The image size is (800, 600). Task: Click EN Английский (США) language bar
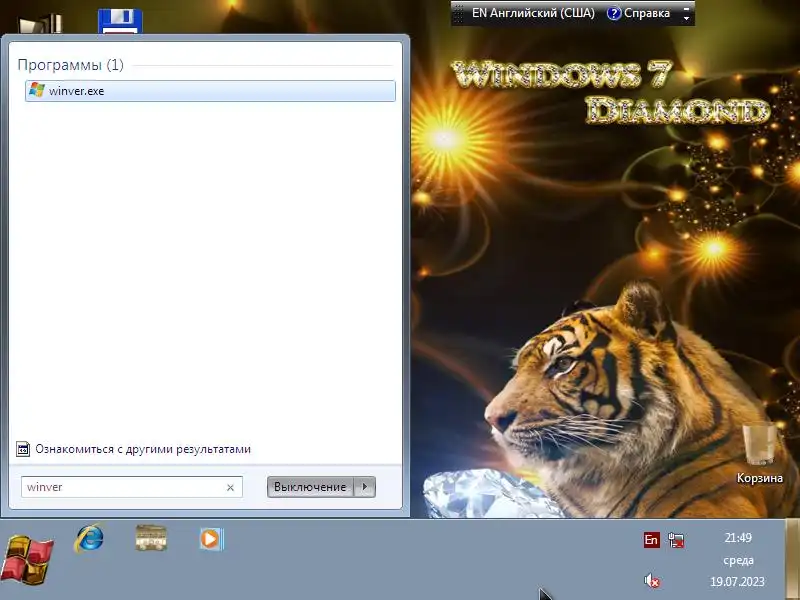coord(533,13)
